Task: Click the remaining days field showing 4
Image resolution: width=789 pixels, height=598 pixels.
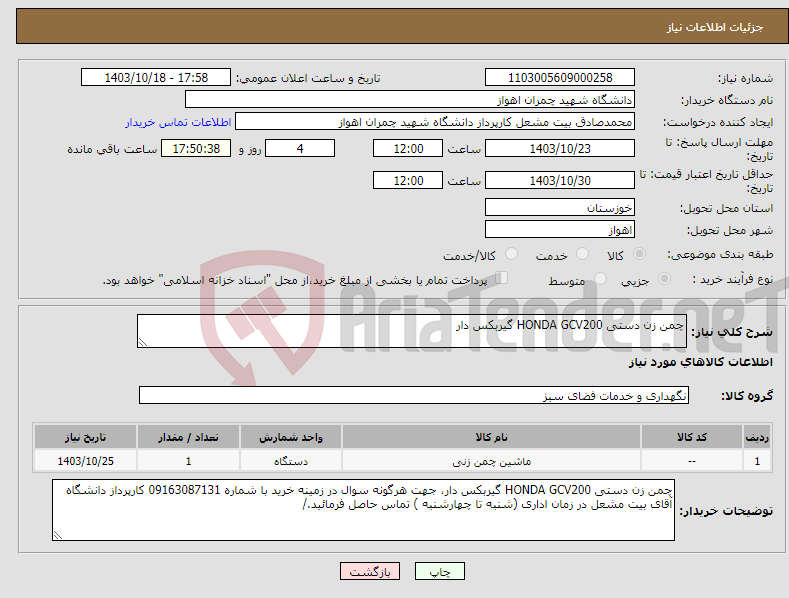Action: (300, 148)
